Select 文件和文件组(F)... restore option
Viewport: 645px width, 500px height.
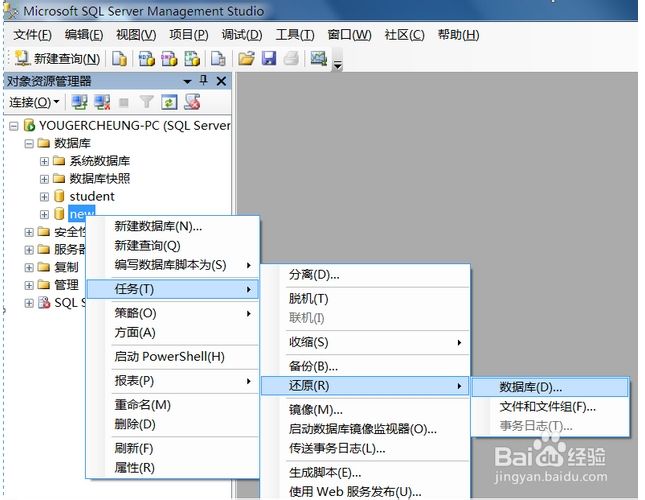550,407
